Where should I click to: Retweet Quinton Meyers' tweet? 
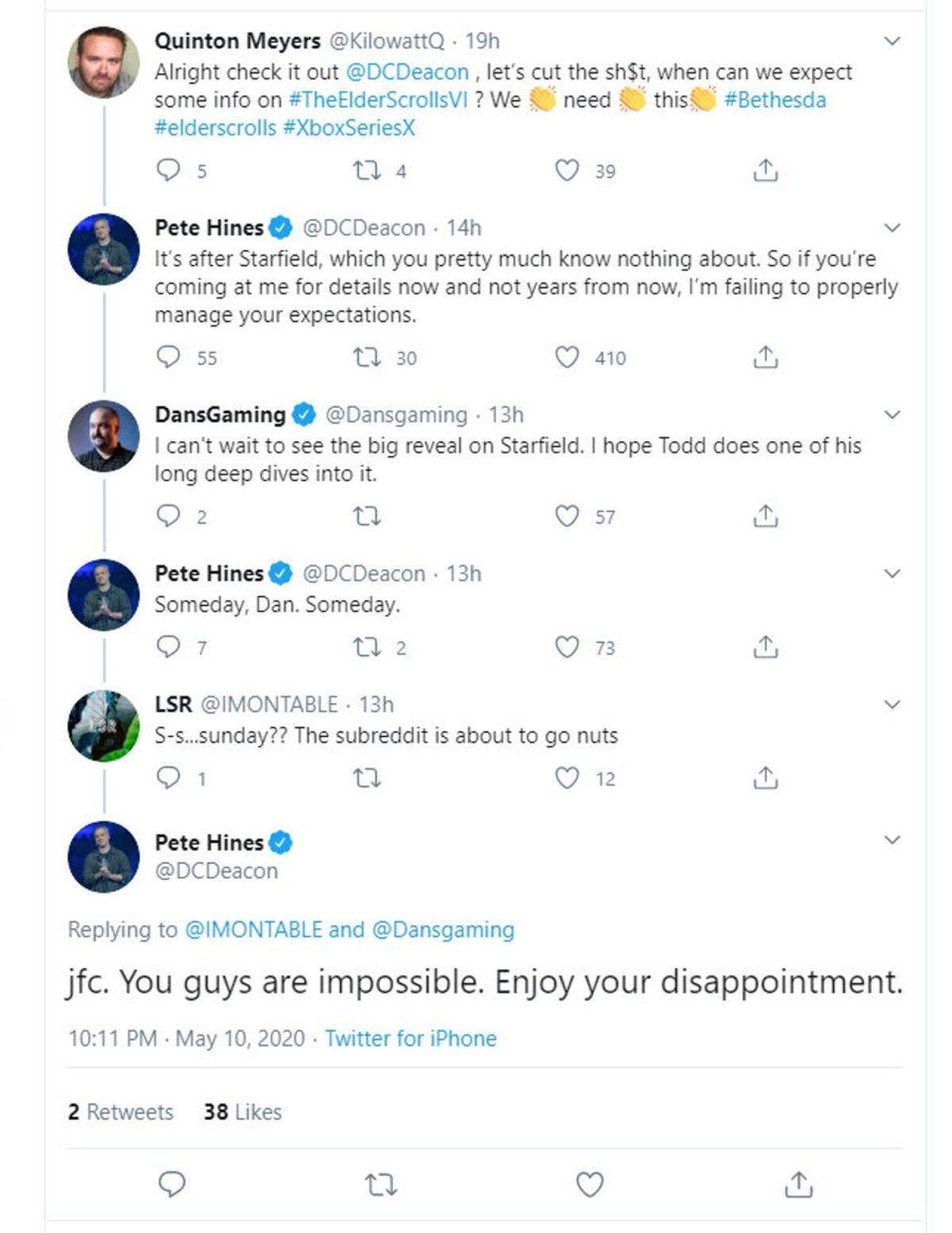pos(366,170)
